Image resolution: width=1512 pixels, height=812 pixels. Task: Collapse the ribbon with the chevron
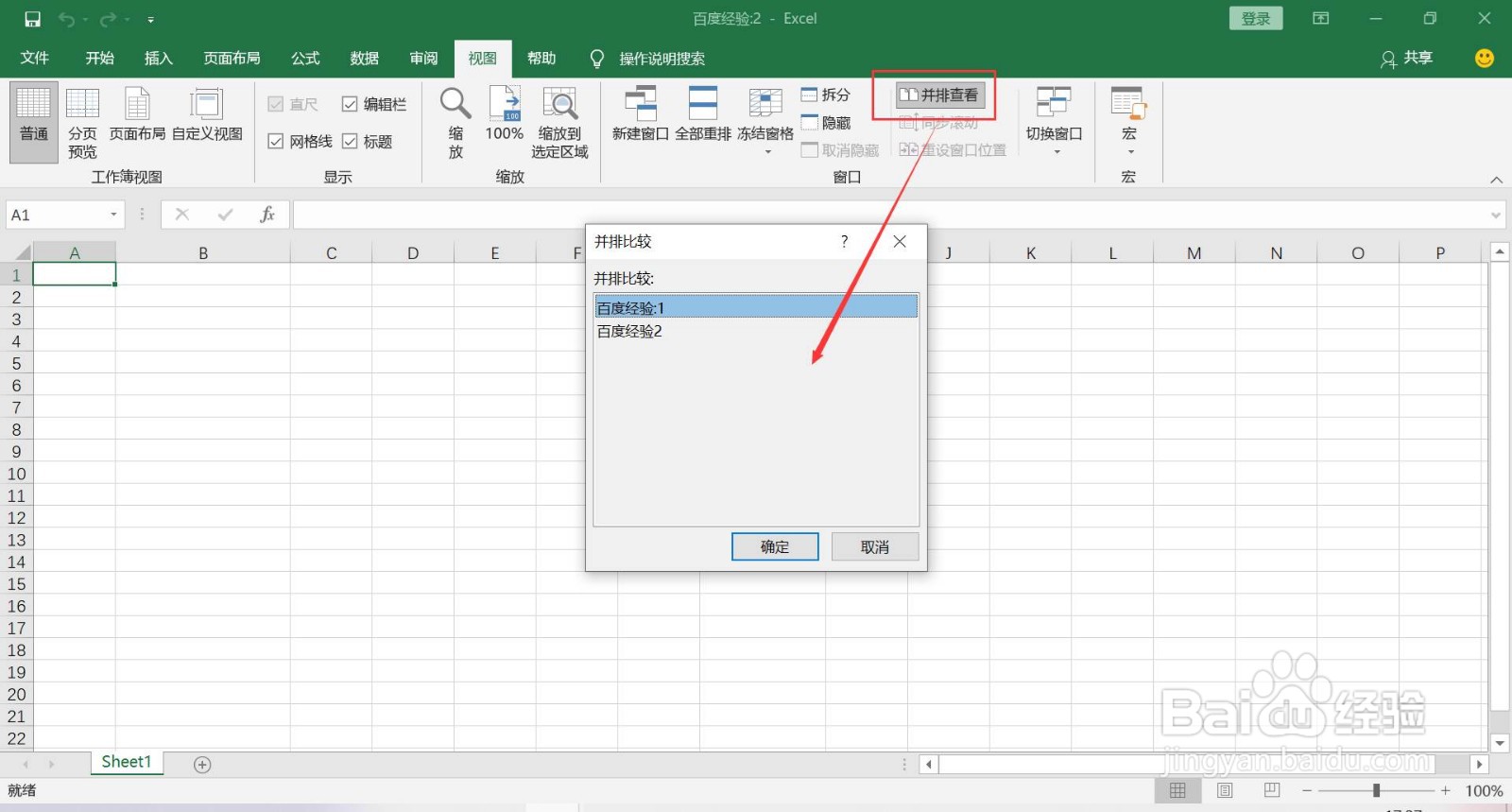[x=1496, y=180]
